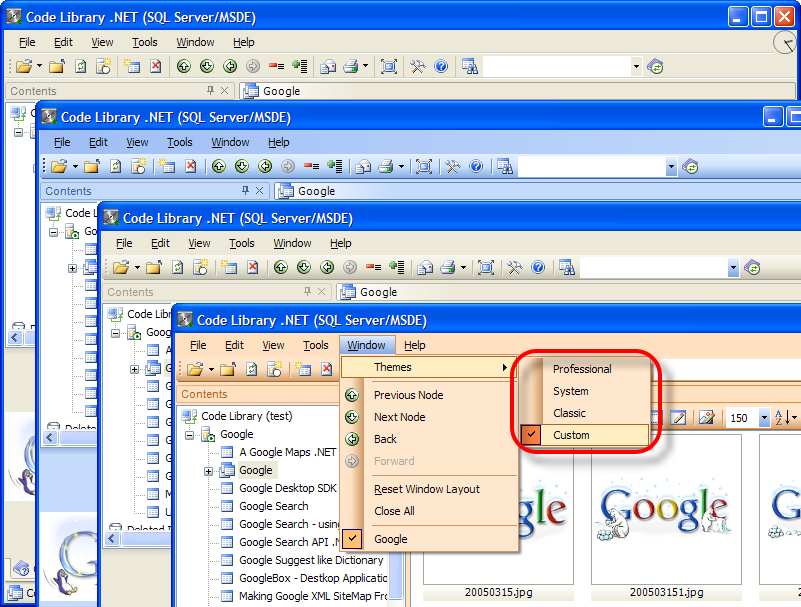Image resolution: width=801 pixels, height=607 pixels.
Task: Select 'Google Desktop SDK' in the front tree
Action: click(288, 488)
